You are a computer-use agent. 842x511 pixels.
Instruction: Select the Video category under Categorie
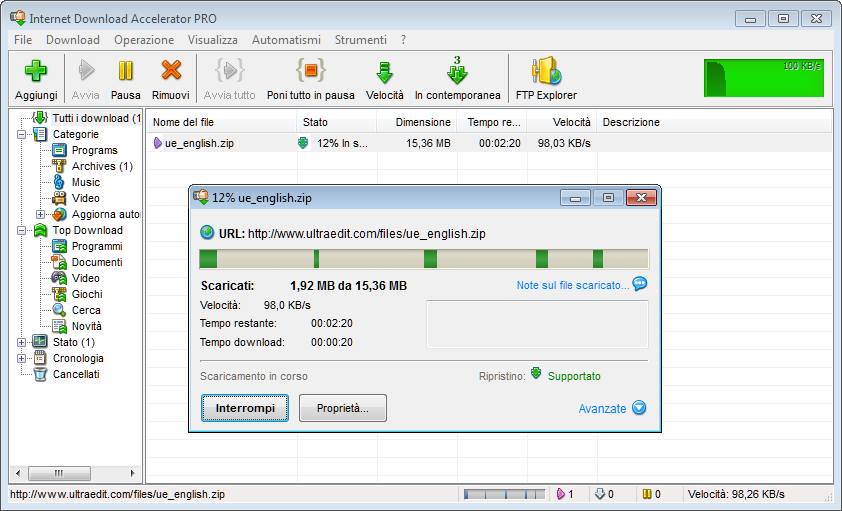(85, 198)
